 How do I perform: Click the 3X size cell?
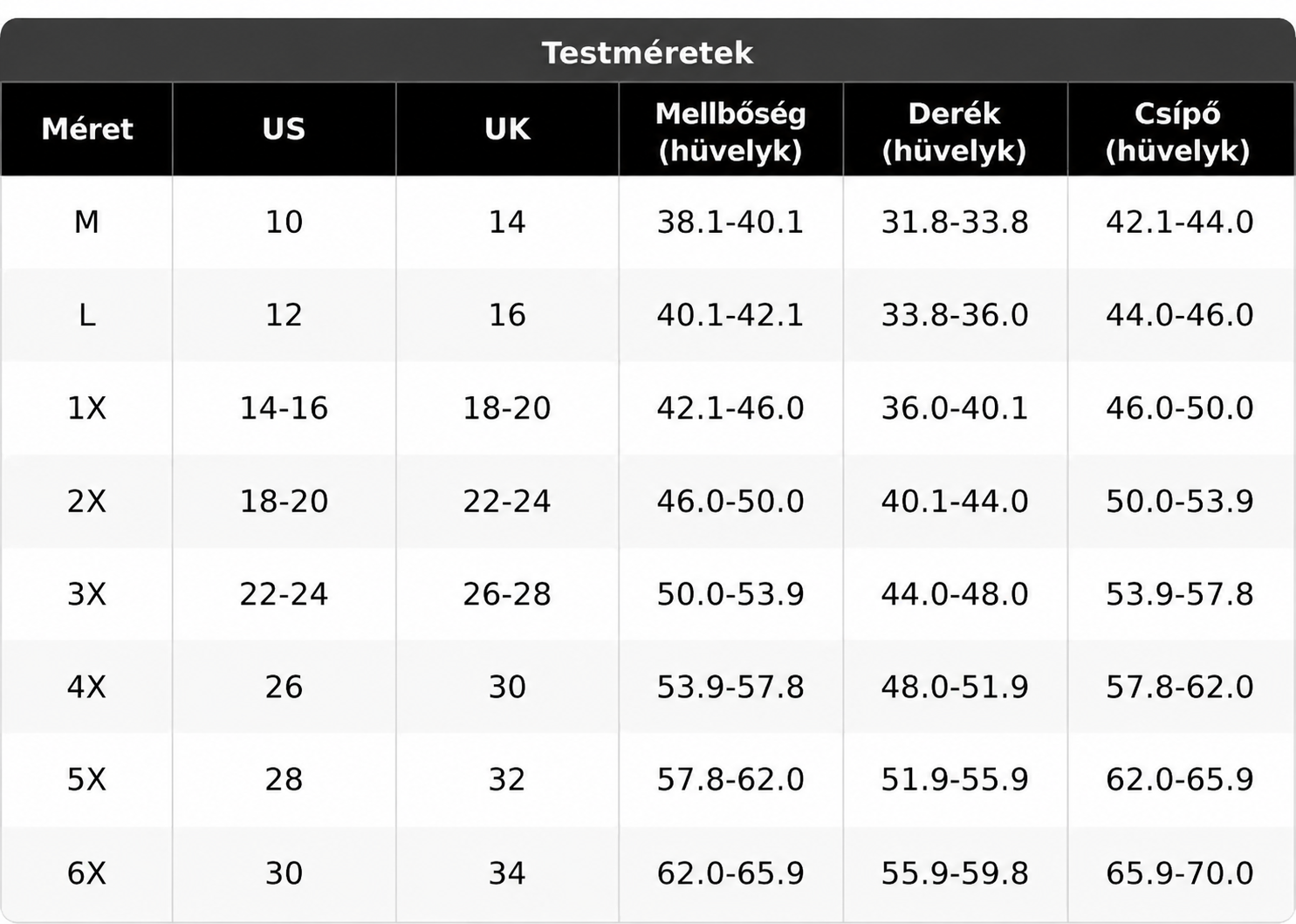coord(86,594)
